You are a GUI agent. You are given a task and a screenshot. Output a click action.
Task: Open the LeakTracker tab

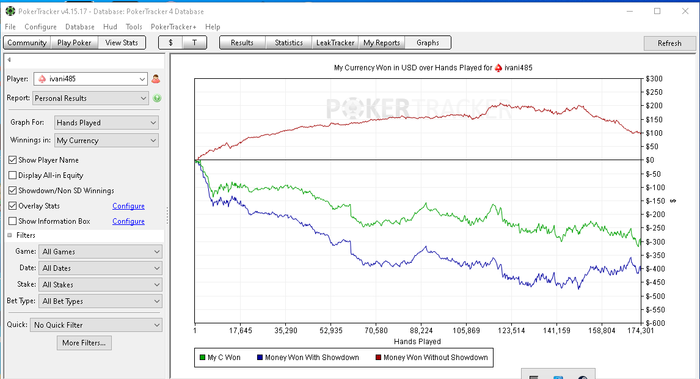point(335,43)
